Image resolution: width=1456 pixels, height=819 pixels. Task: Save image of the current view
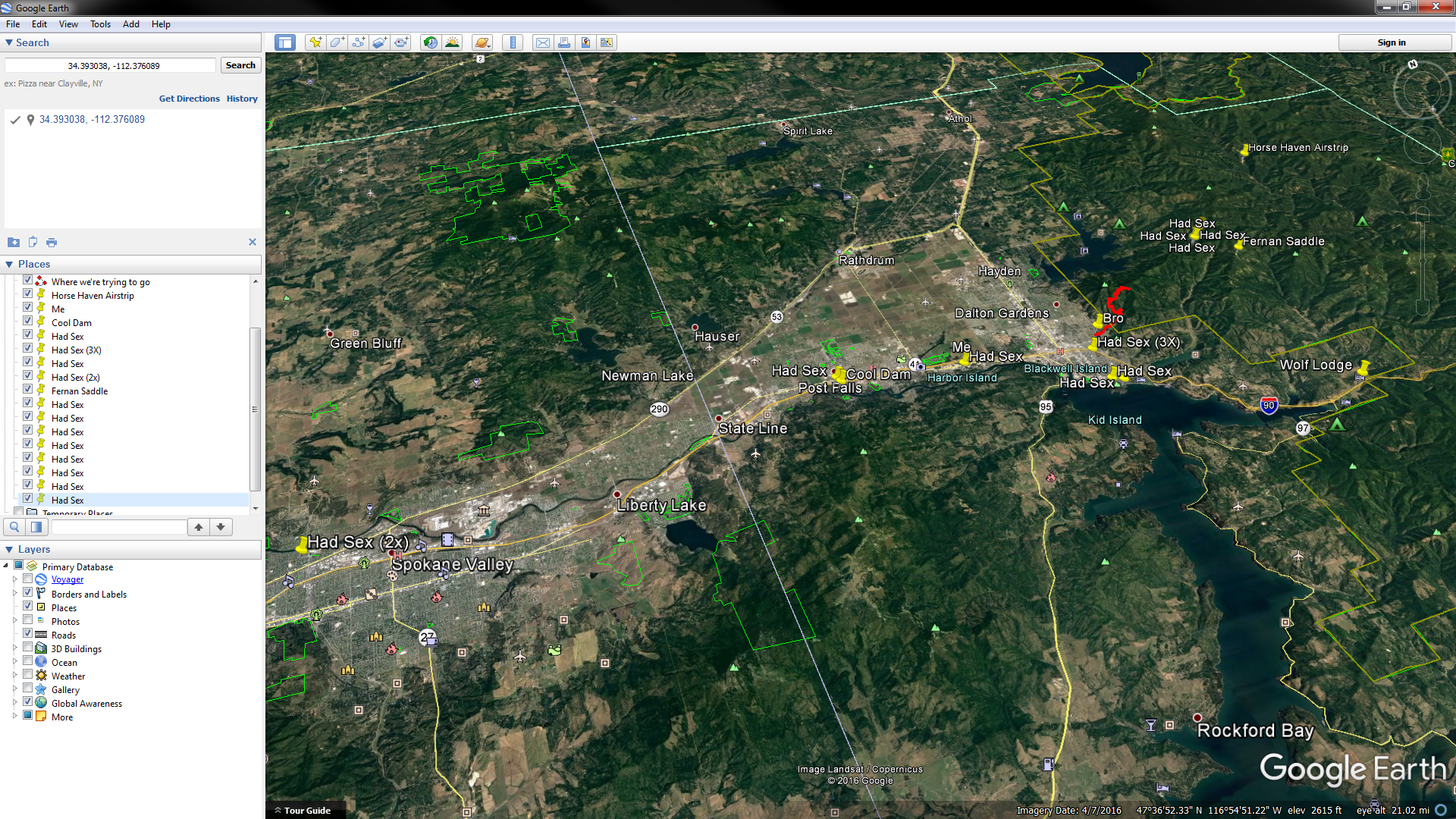click(585, 42)
